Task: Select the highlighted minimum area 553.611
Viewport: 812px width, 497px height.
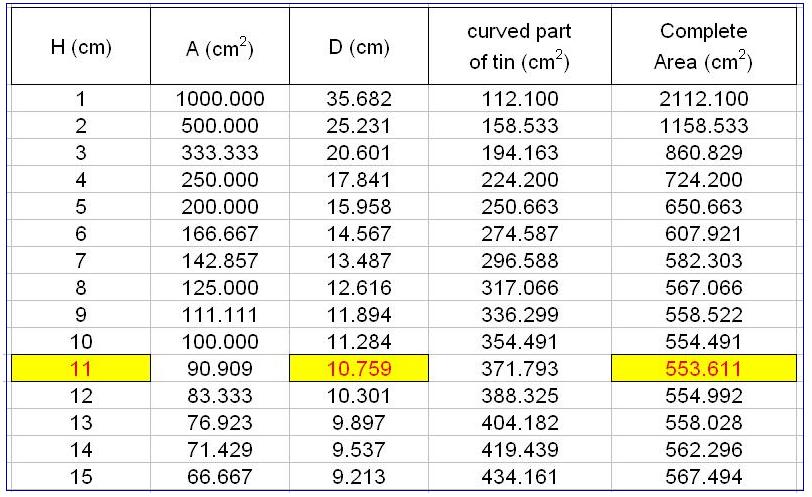Action: [x=703, y=368]
